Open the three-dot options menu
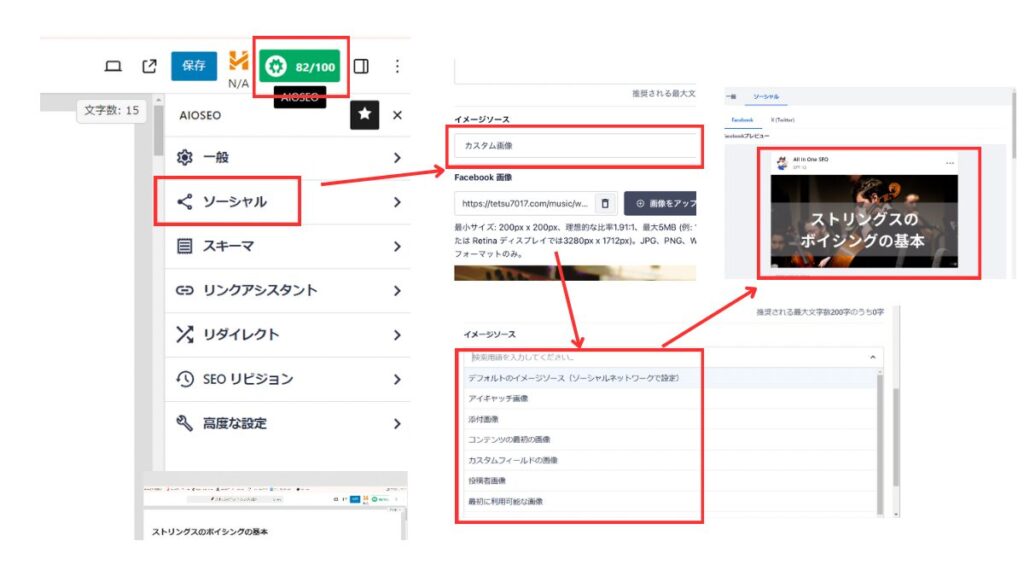 tap(397, 66)
